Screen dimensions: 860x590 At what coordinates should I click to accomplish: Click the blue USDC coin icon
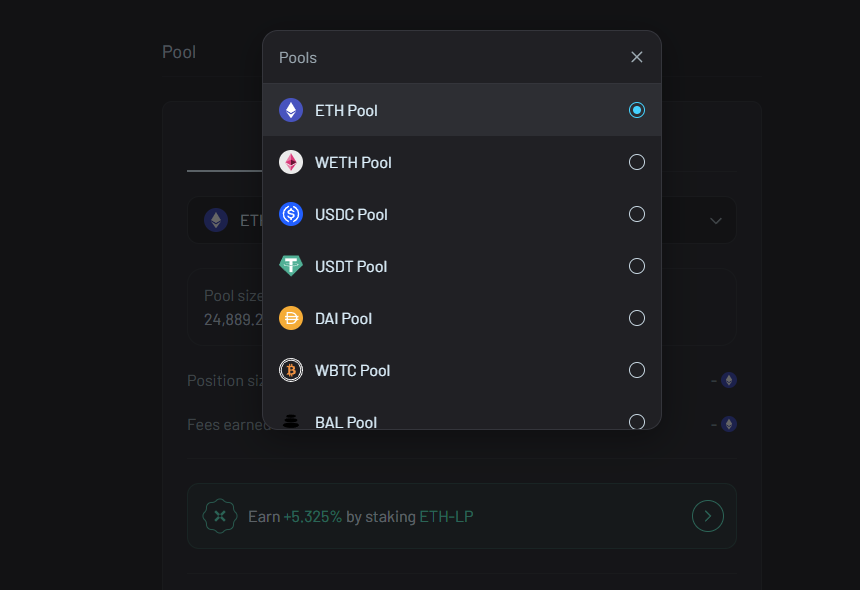pos(291,214)
